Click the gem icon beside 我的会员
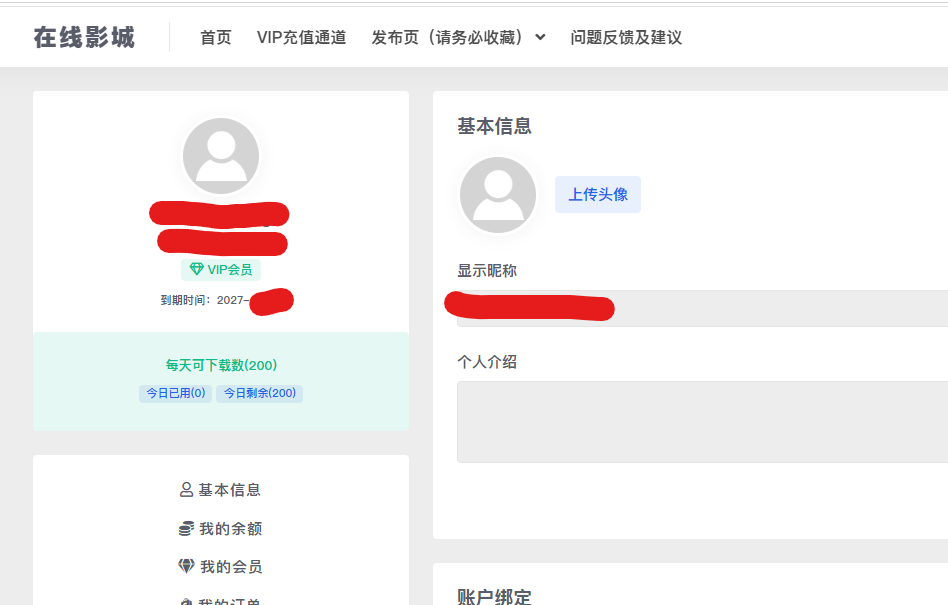 (186, 566)
